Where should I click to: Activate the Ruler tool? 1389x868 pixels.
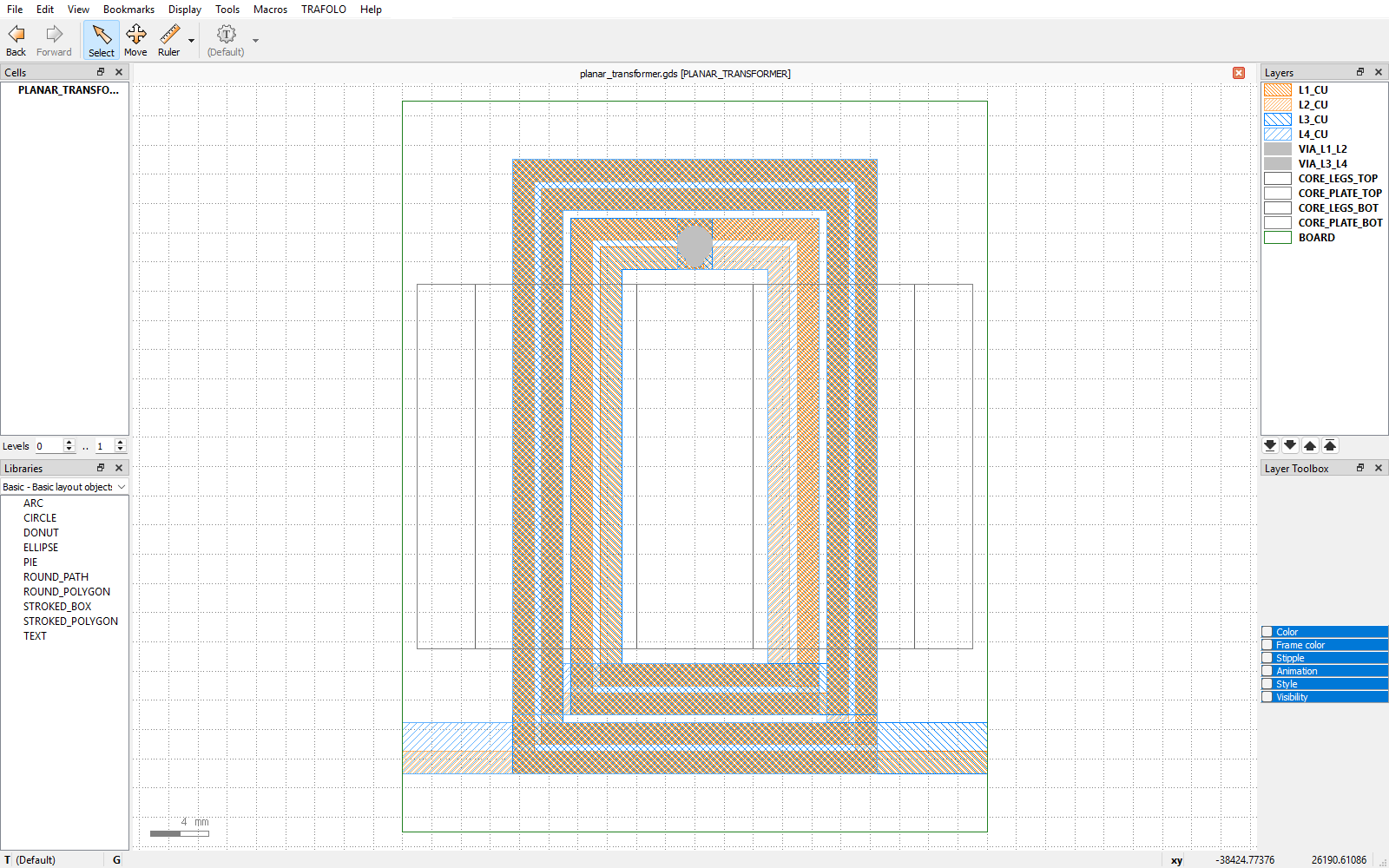pyautogui.click(x=169, y=41)
